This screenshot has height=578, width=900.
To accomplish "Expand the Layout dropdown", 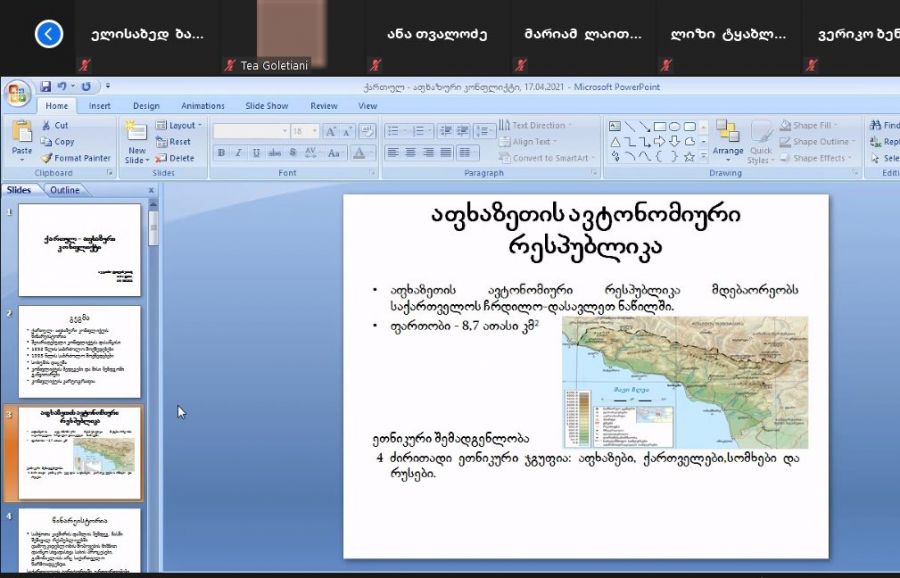I will [x=180, y=126].
